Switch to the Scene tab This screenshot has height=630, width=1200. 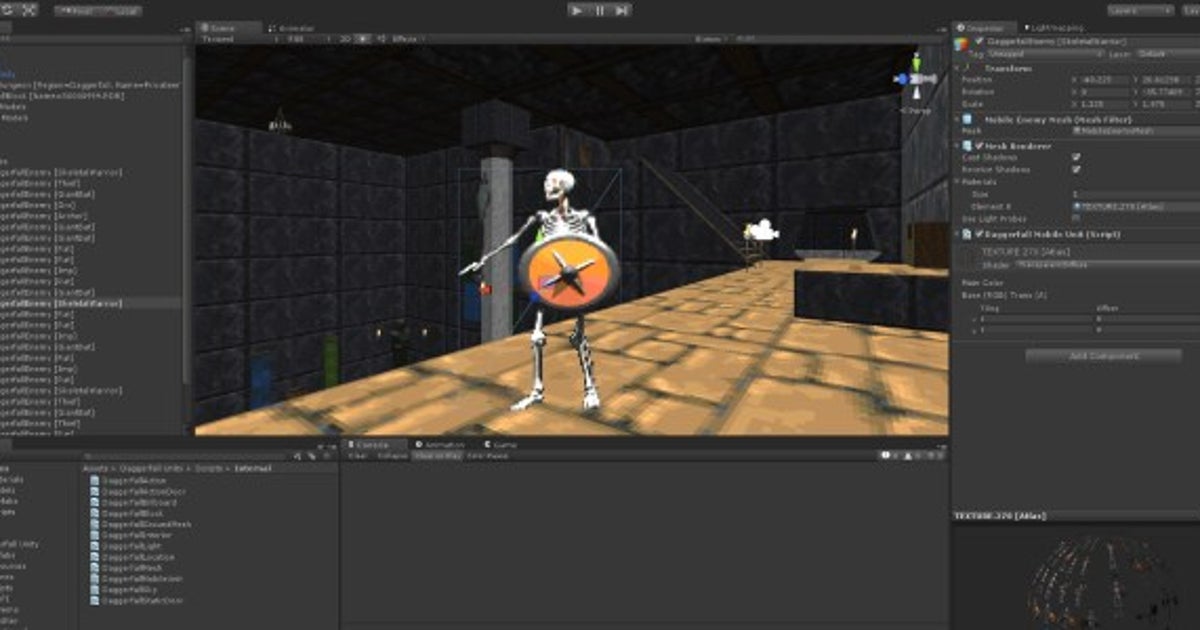[230, 28]
